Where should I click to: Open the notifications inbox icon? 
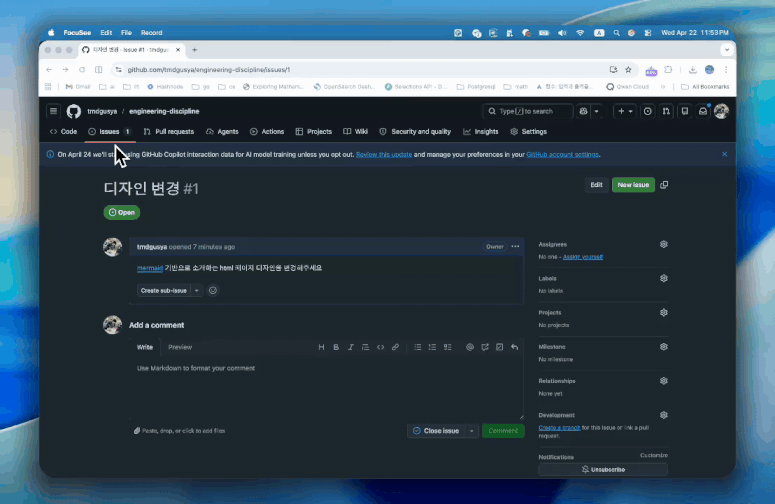click(702, 111)
